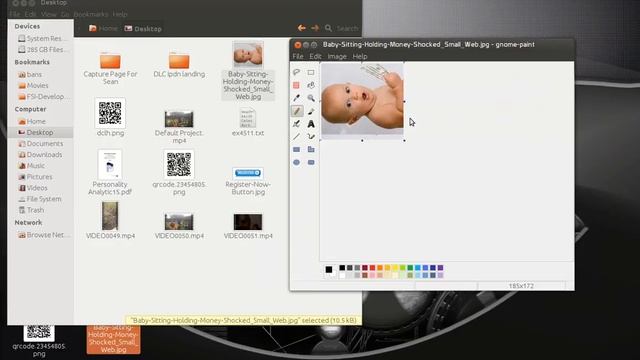Select the paintbrush tool
The width and height of the screenshot is (640, 360).
point(311,111)
